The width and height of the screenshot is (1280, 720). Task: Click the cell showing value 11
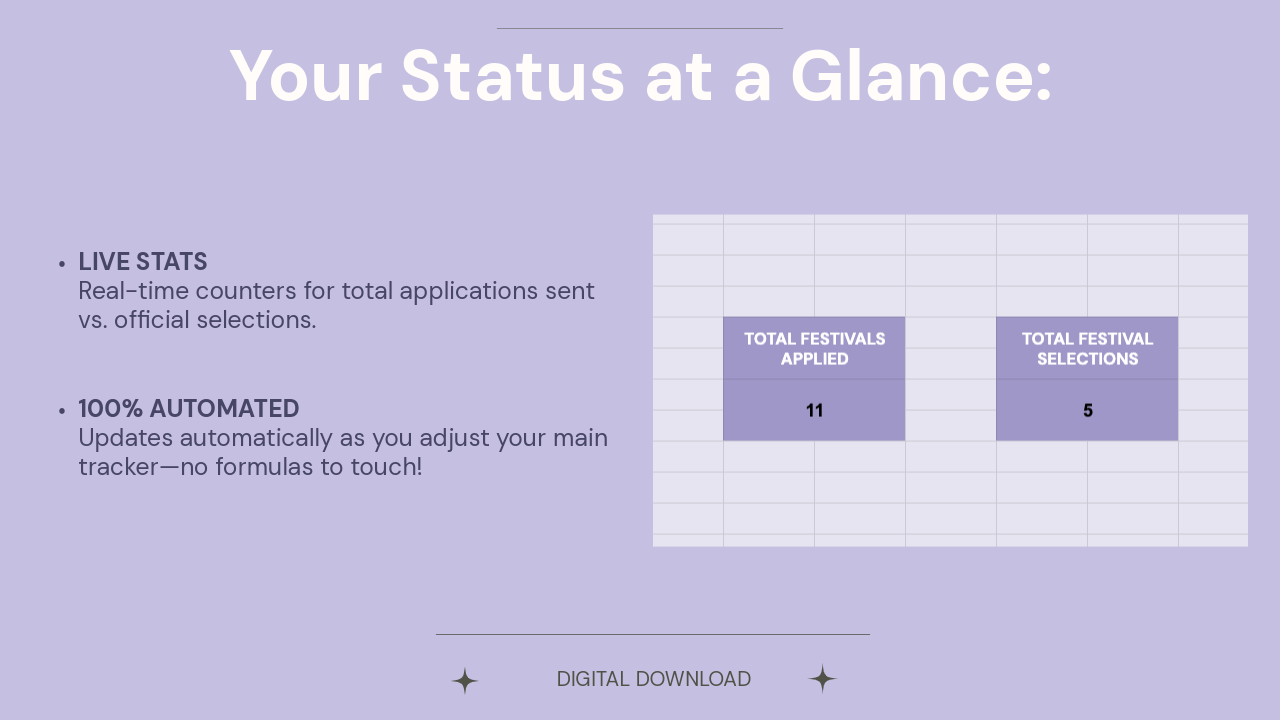point(814,410)
